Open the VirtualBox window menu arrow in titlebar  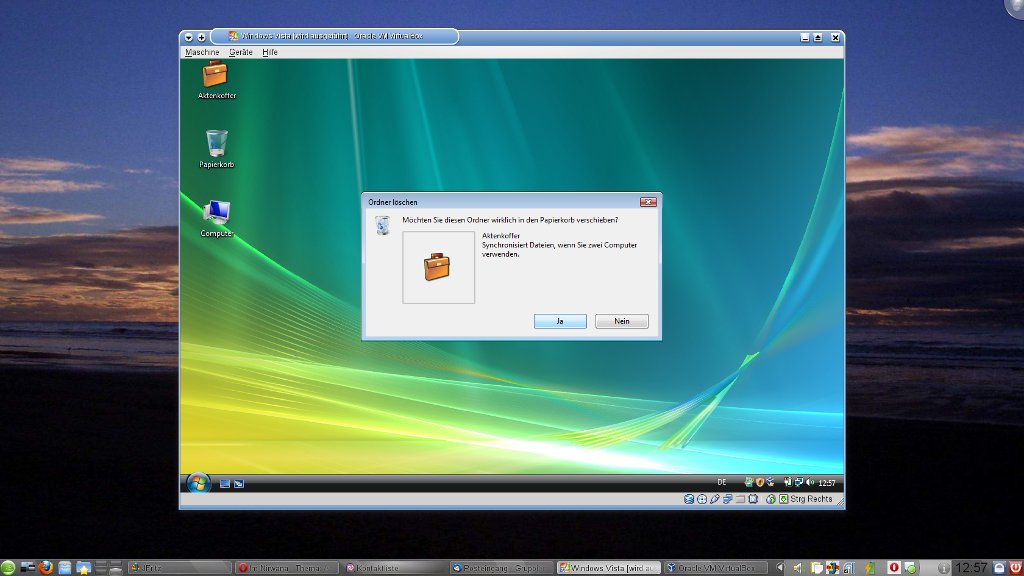189,37
